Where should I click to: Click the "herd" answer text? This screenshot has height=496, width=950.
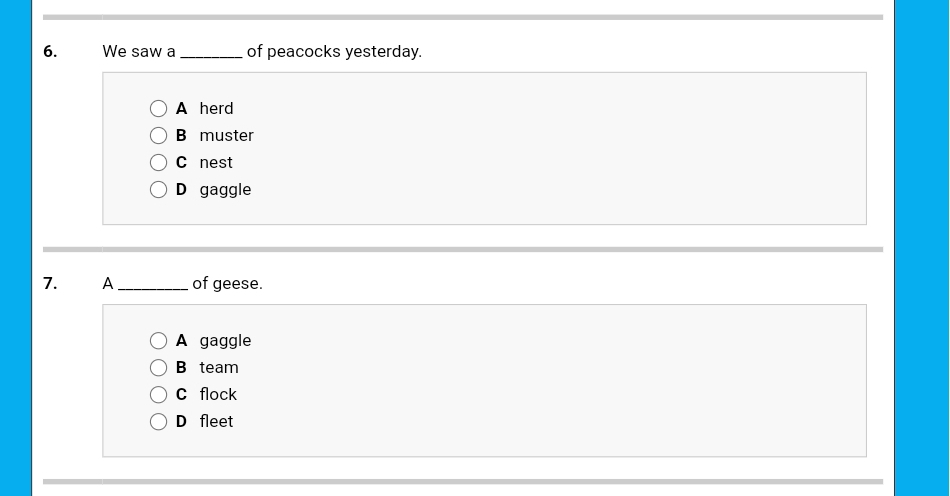(216, 109)
